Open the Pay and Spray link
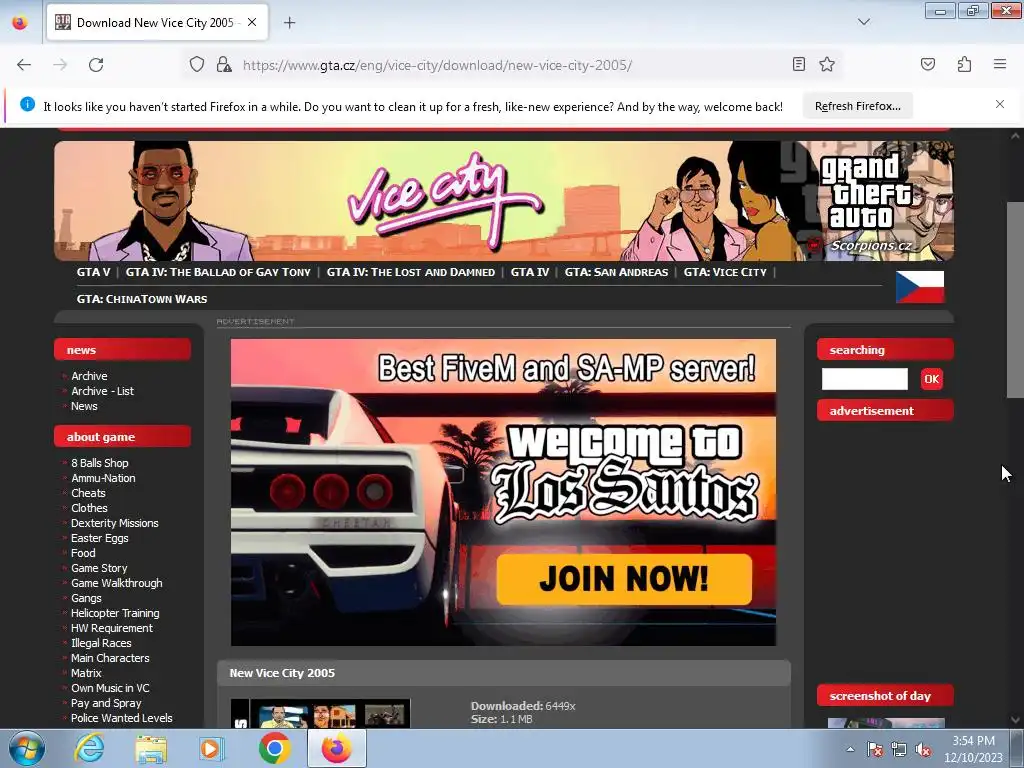Image resolution: width=1024 pixels, height=768 pixels. (x=106, y=703)
